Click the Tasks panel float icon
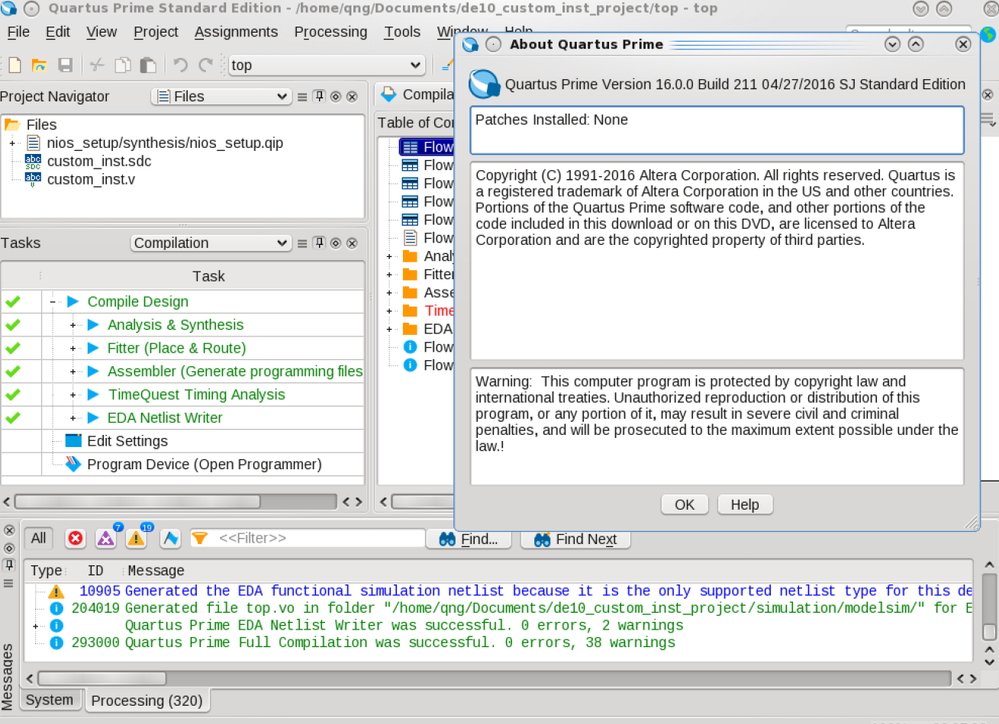 336,243
